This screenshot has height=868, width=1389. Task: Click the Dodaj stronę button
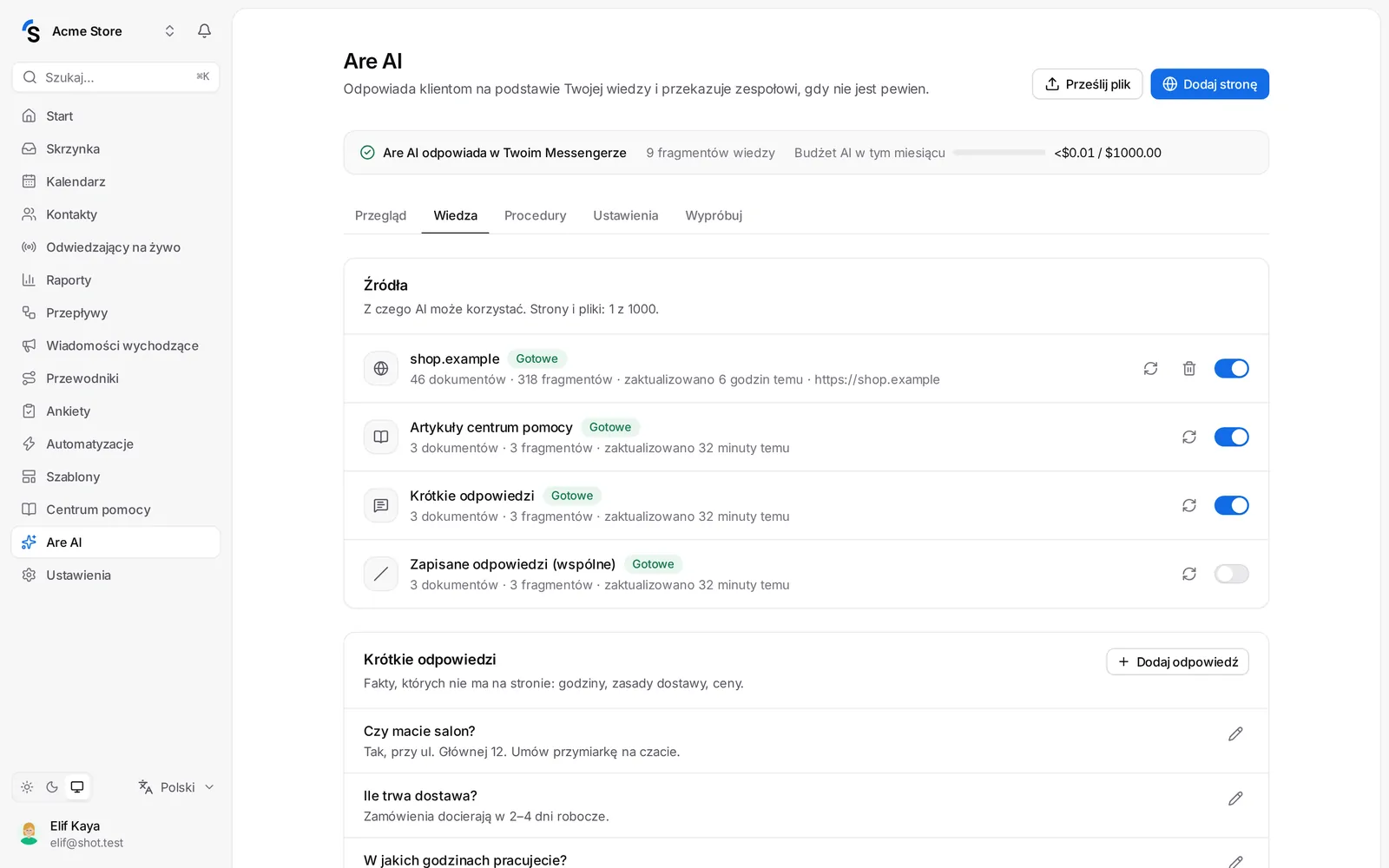(x=1209, y=84)
